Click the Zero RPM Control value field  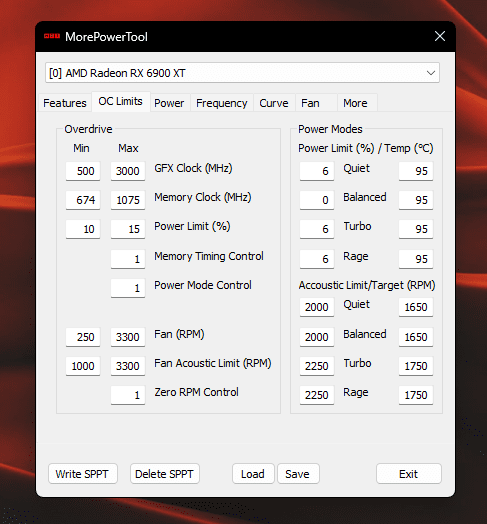128,395
